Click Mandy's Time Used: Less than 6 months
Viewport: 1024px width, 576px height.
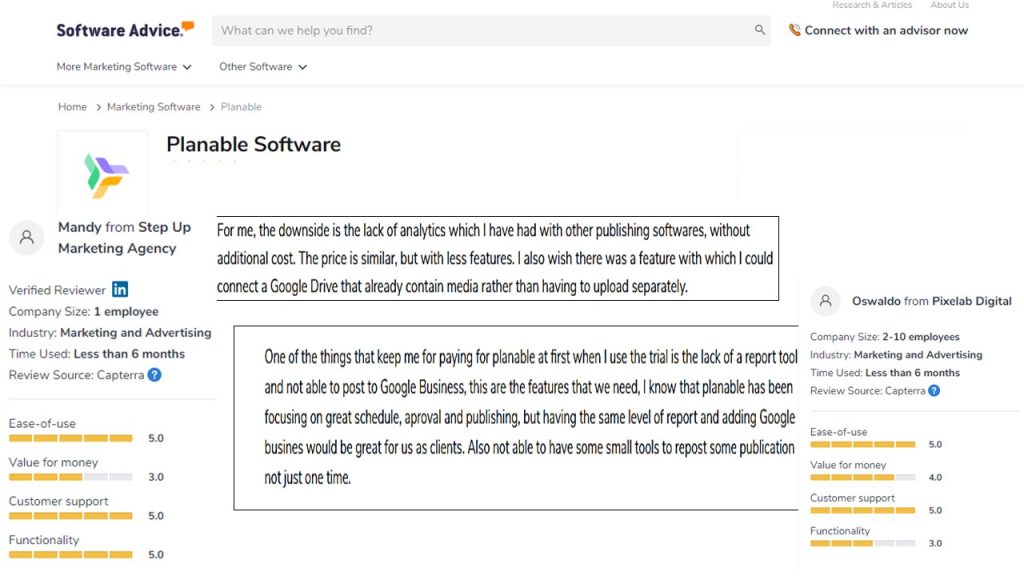[97, 354]
